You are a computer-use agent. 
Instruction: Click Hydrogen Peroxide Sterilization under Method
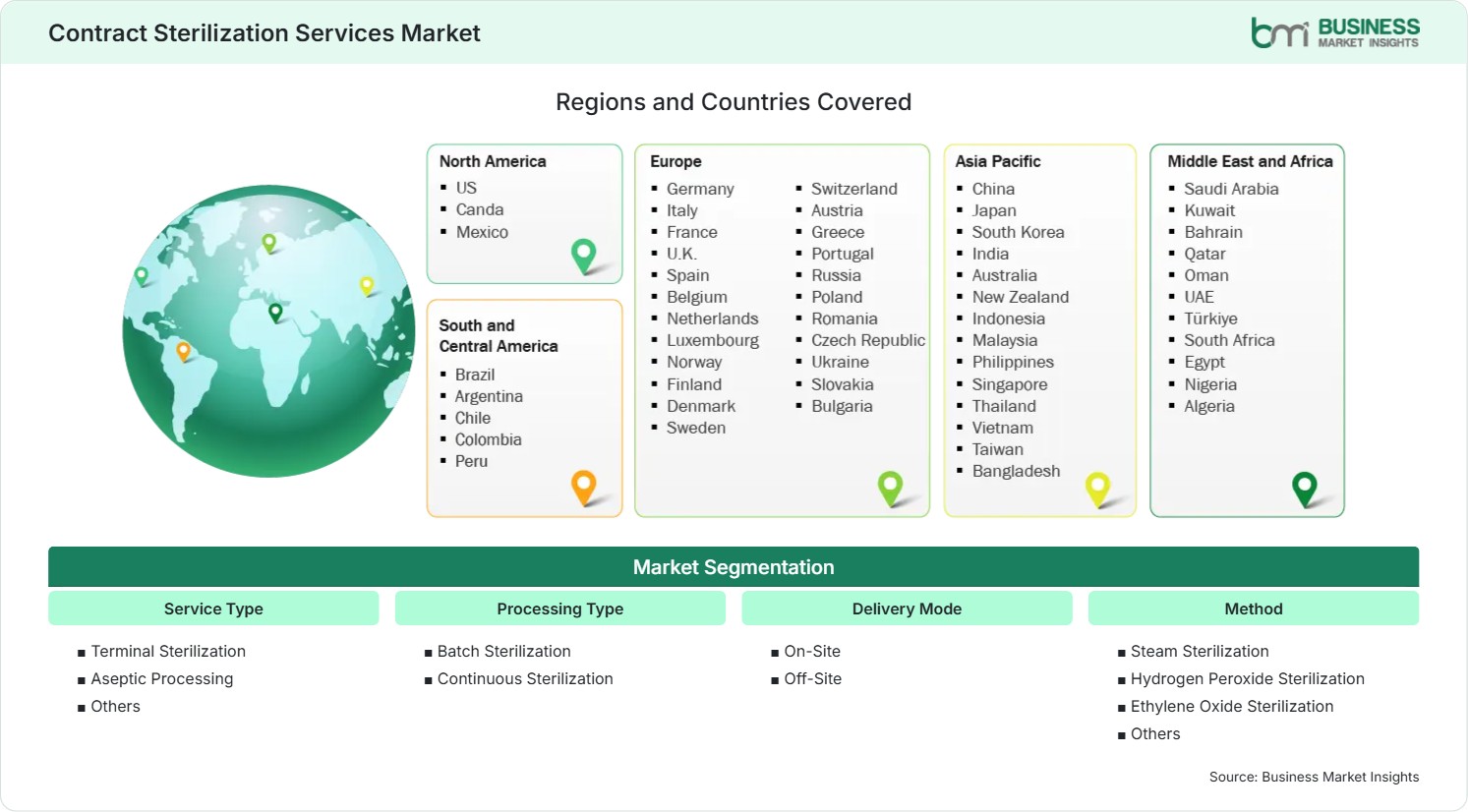pos(1247,678)
